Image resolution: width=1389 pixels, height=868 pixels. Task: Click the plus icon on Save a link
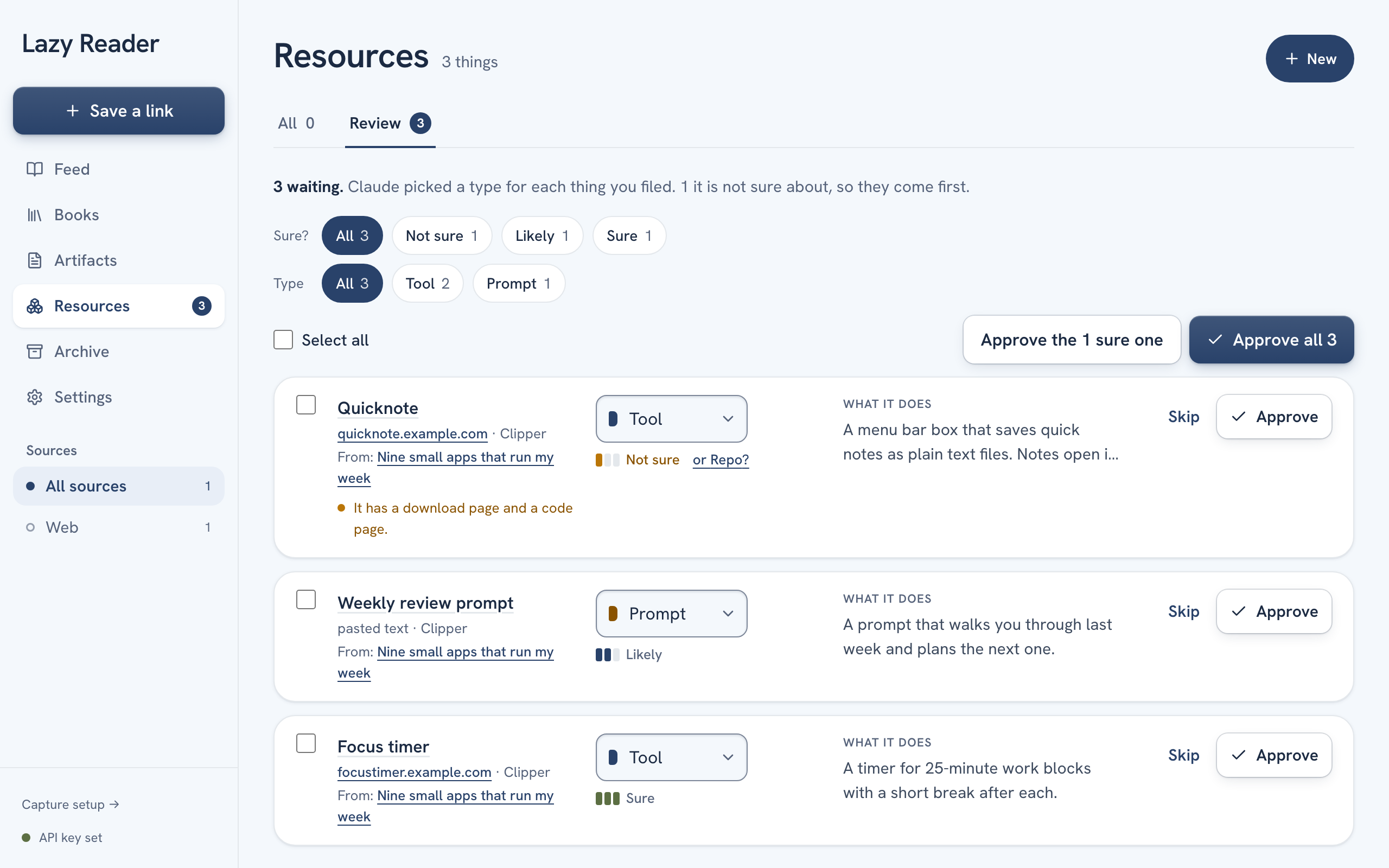[72, 111]
